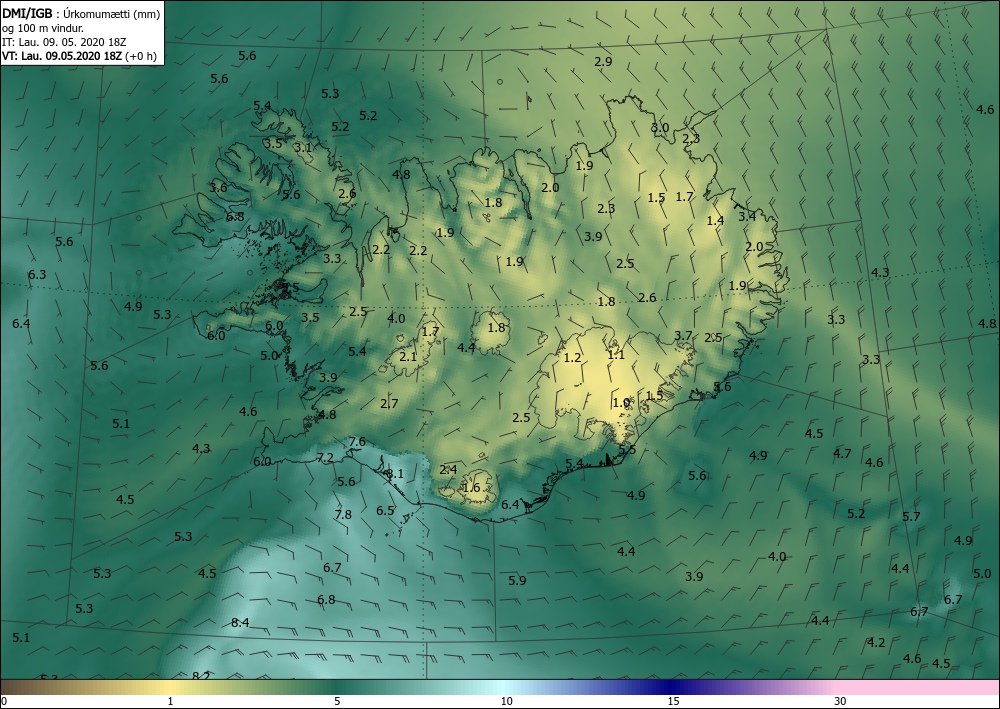Select the 3.1 value in the Westfjords
The image size is (1000, 709).
point(303,148)
